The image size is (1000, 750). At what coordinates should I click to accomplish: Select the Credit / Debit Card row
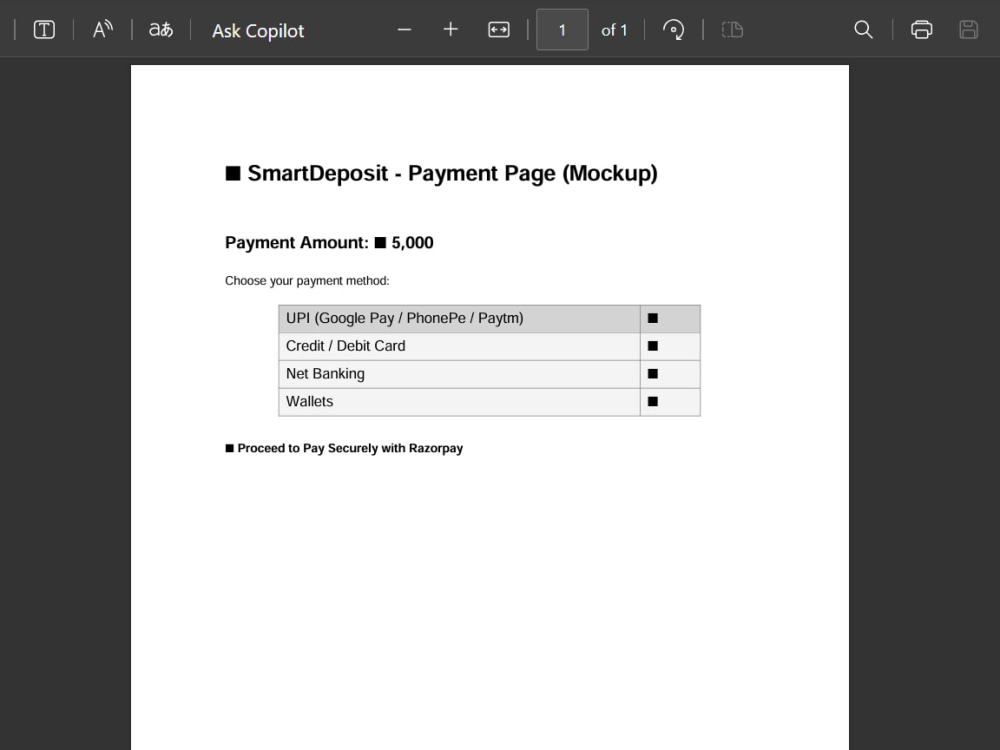489,346
